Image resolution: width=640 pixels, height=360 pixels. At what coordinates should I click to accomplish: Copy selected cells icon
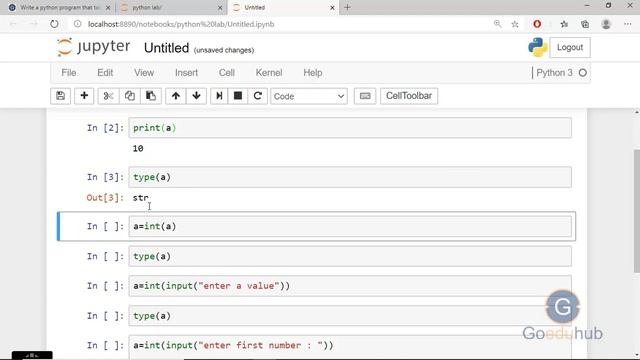click(129, 96)
